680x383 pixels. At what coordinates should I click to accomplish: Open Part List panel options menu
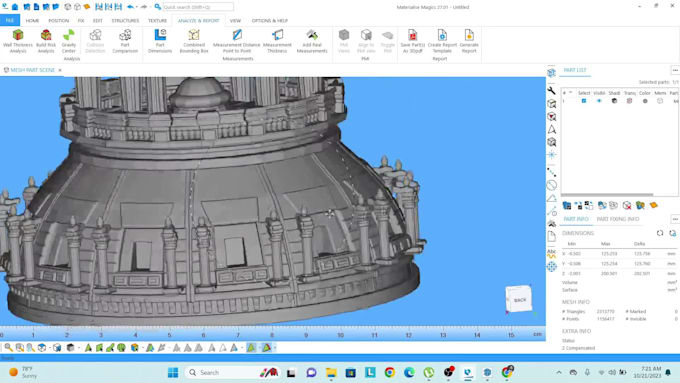[675, 70]
